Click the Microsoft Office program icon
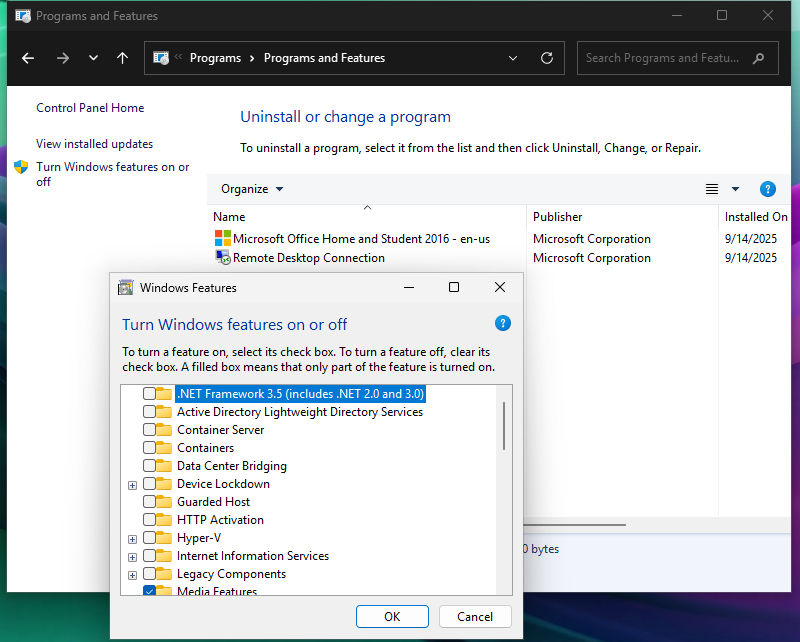This screenshot has height=642, width=800. coord(222,238)
